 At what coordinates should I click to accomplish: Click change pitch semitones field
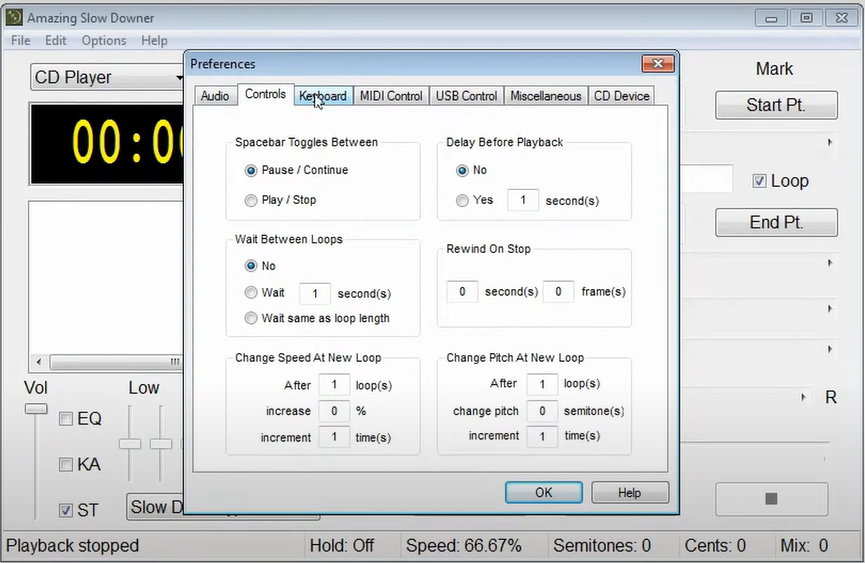pos(542,411)
